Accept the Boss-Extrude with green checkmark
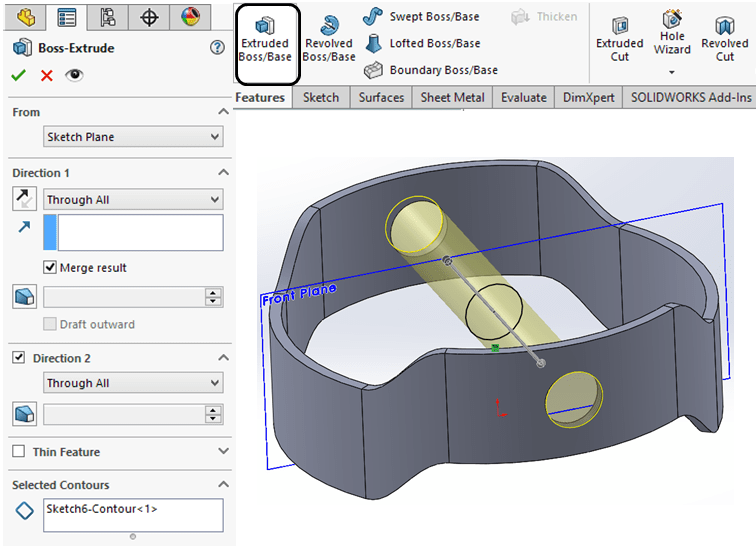 [x=19, y=75]
